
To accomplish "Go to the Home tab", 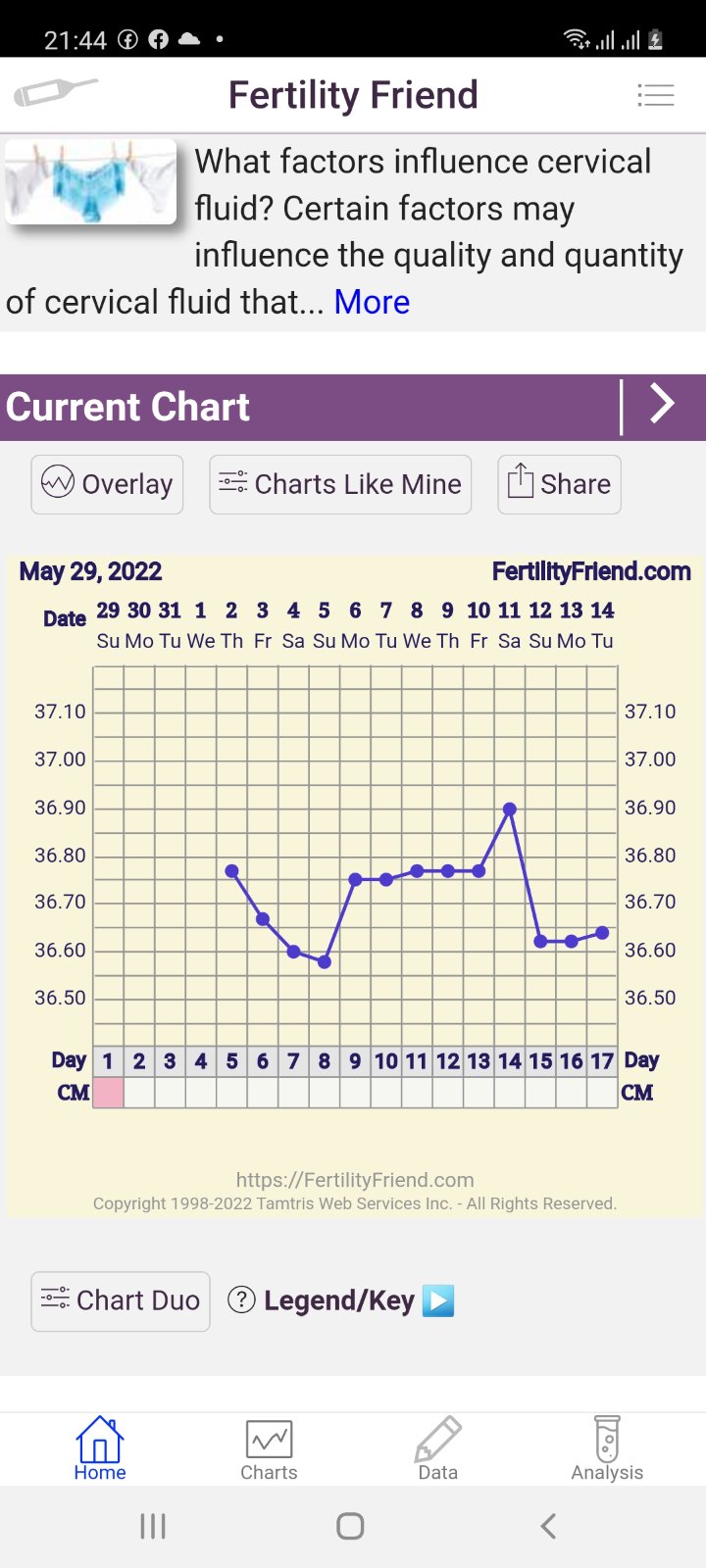I will click(x=100, y=1448).
